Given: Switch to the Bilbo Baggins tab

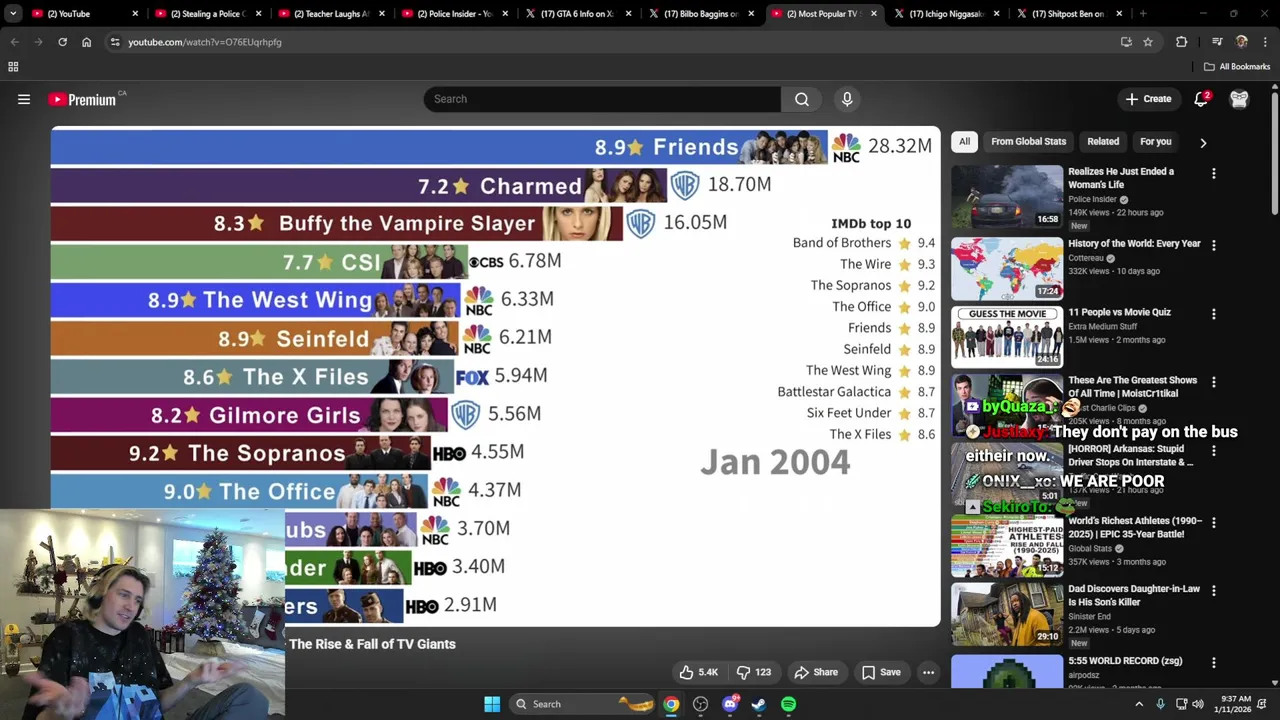Looking at the screenshot, I should pos(700,14).
